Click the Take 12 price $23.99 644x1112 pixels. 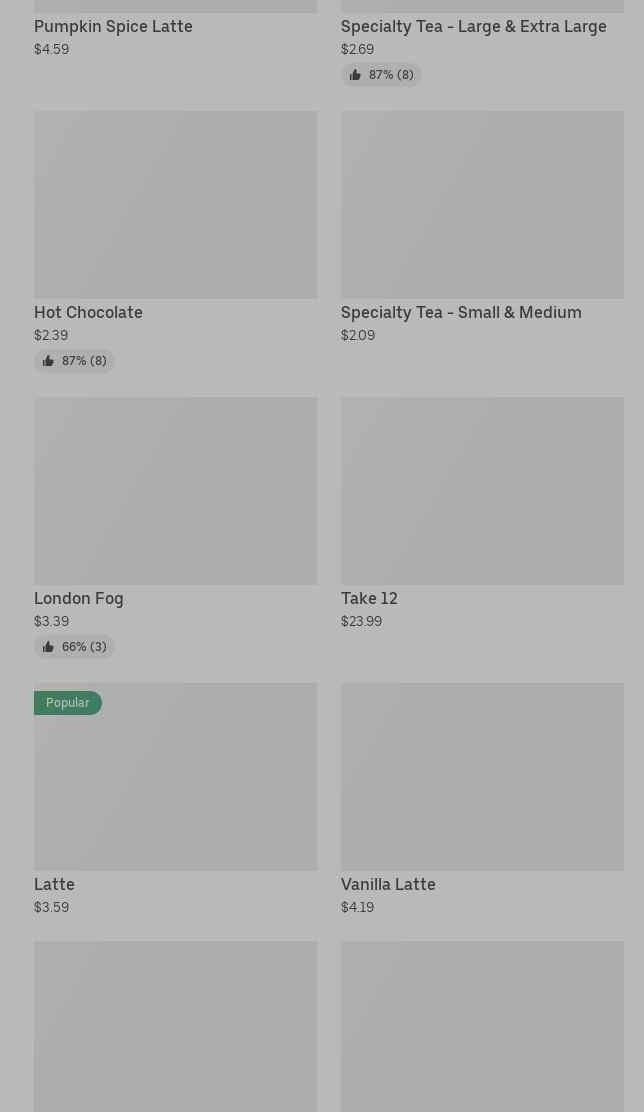(361, 621)
